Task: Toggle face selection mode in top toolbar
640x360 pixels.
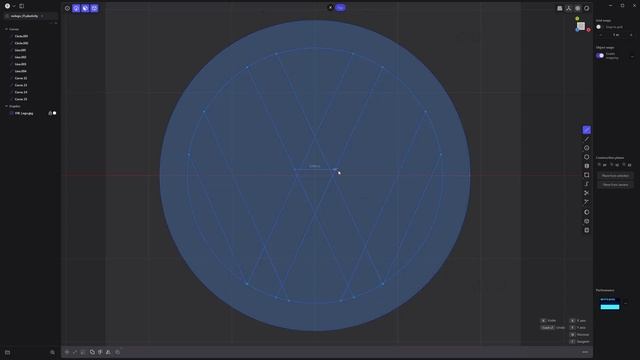Action: point(85,8)
